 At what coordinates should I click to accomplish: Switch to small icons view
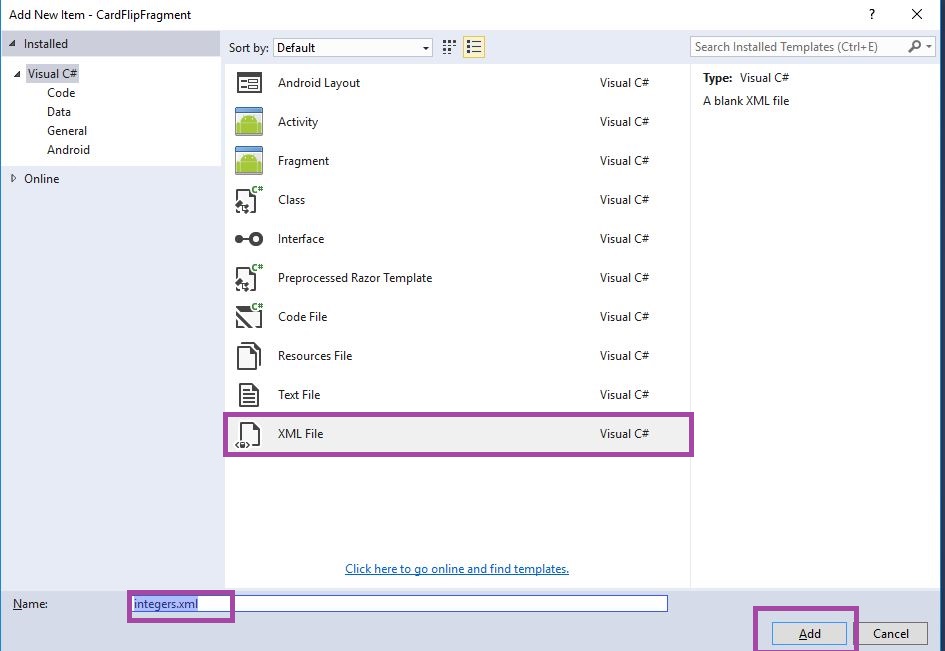click(450, 47)
